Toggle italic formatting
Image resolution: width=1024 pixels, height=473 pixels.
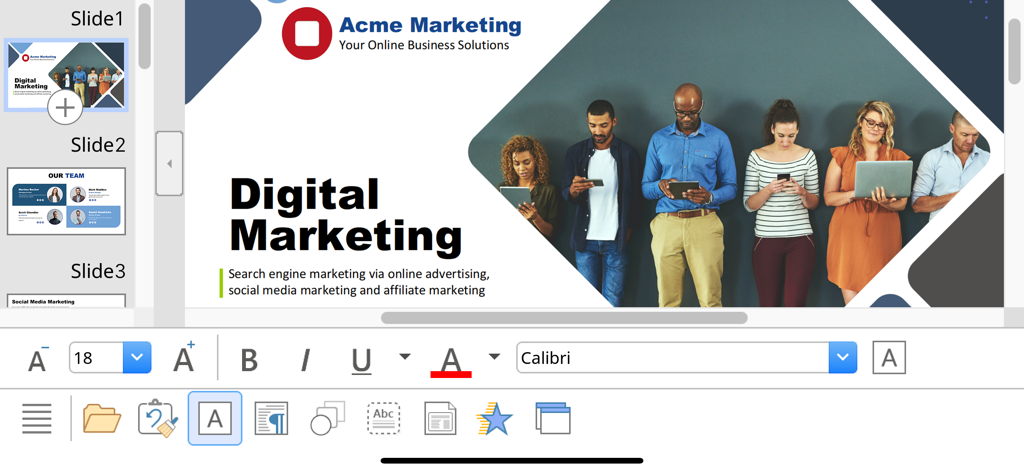click(305, 359)
